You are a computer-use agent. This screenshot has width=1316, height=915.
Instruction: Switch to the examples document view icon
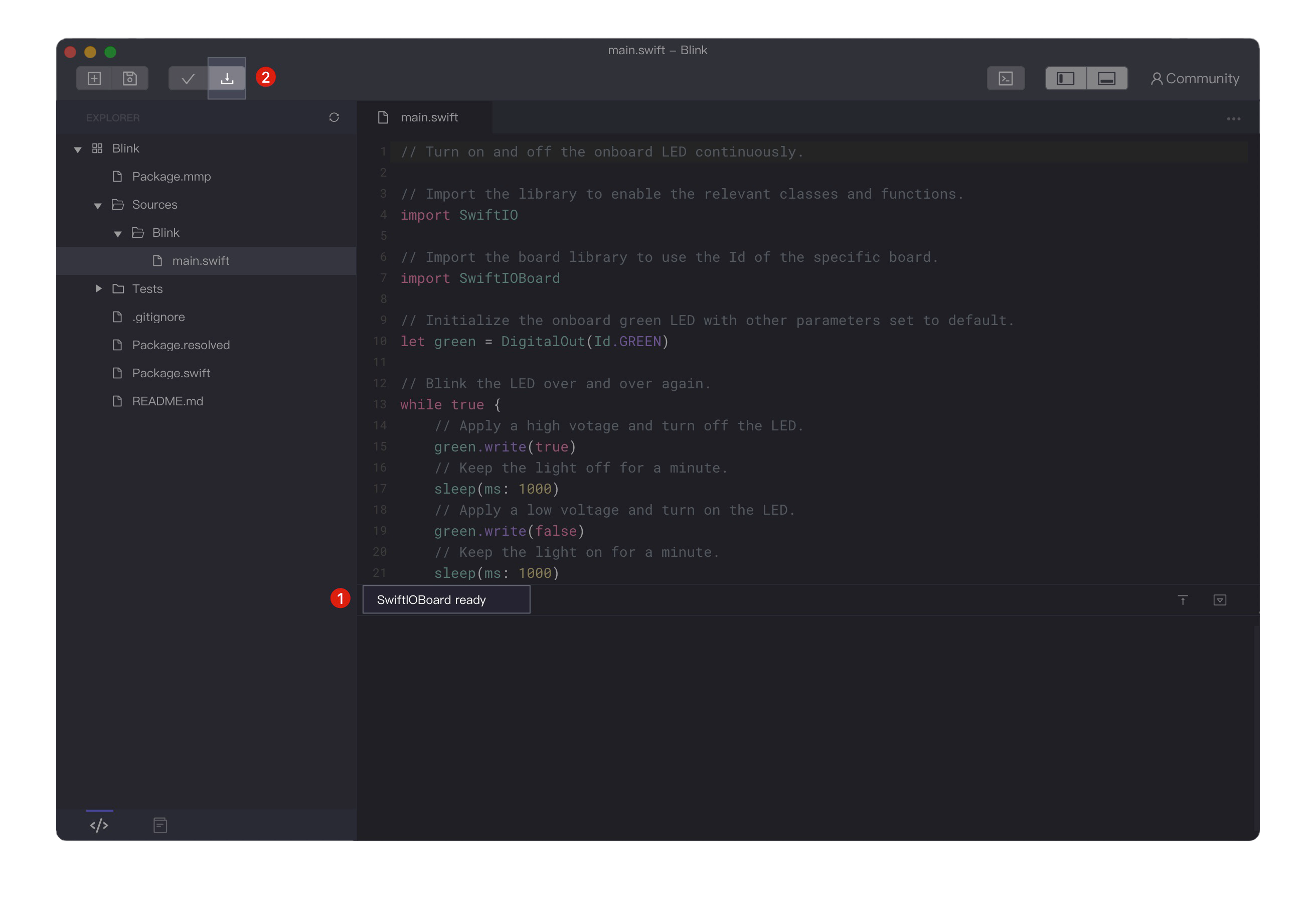coord(160,825)
